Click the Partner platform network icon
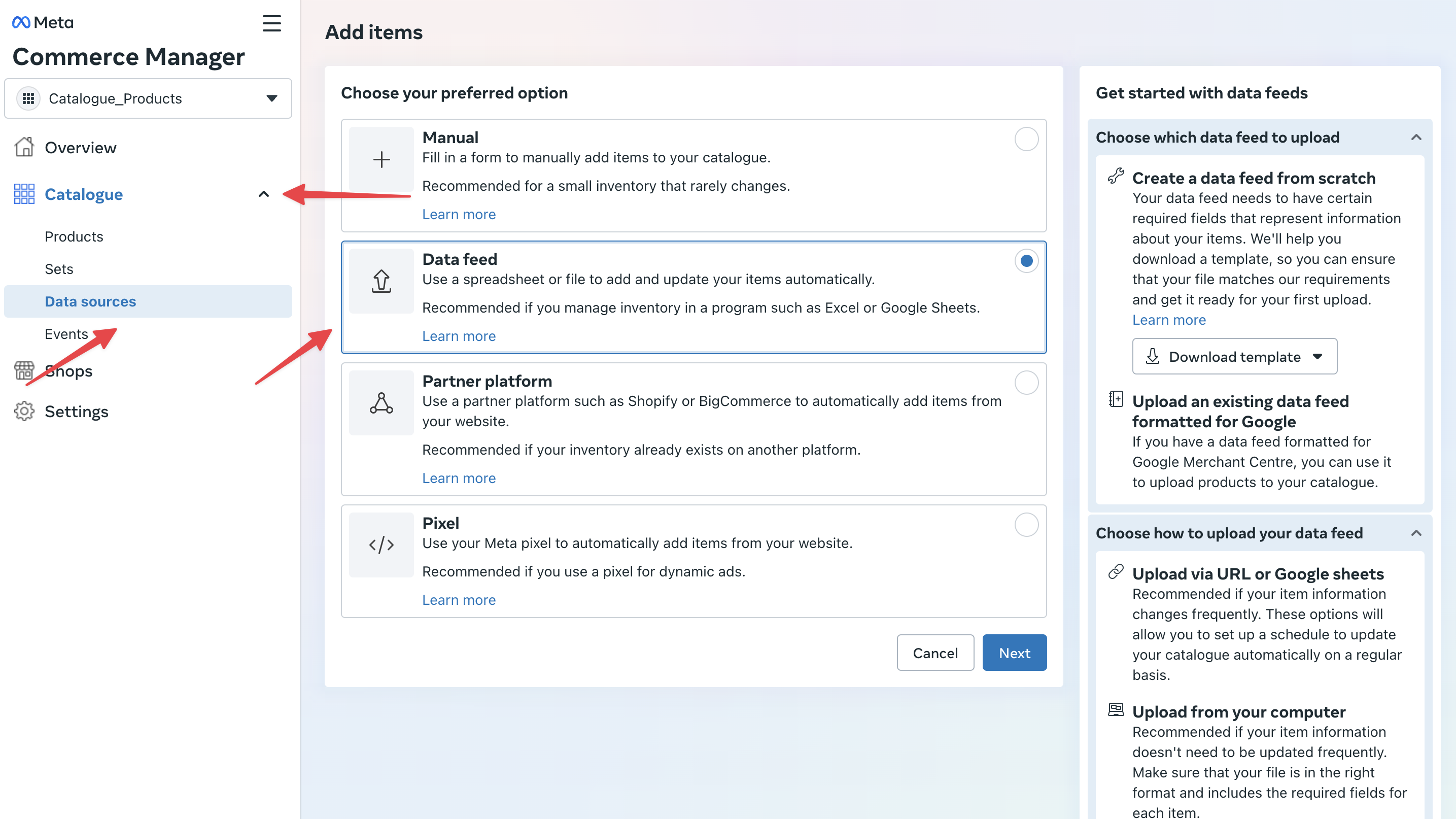This screenshot has width=1456, height=819. tap(381, 402)
